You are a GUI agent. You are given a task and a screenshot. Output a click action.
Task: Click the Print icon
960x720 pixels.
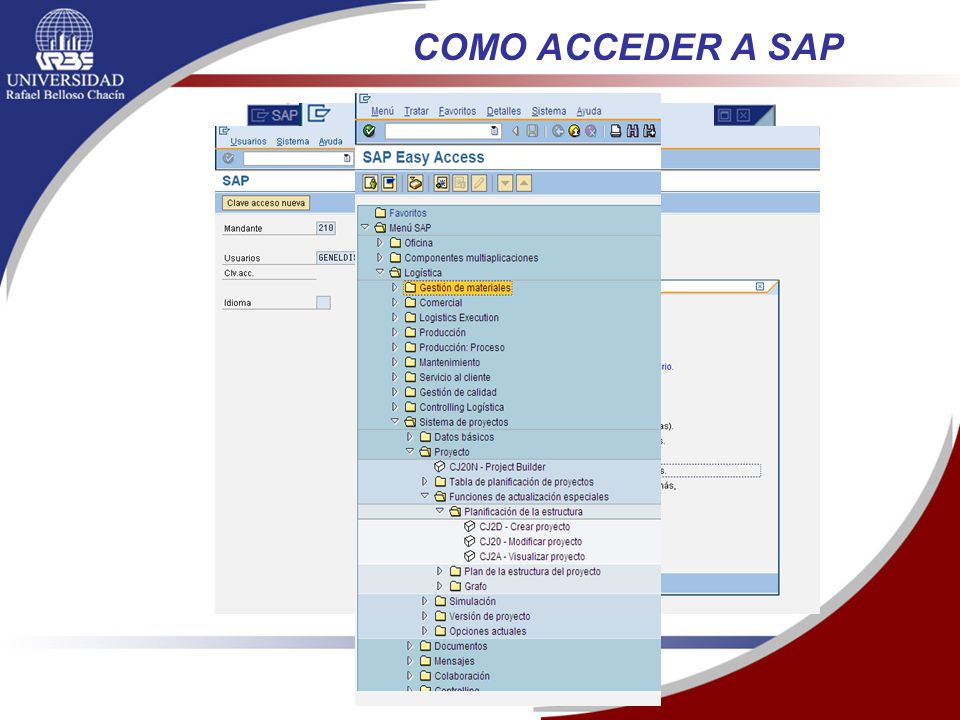[616, 130]
